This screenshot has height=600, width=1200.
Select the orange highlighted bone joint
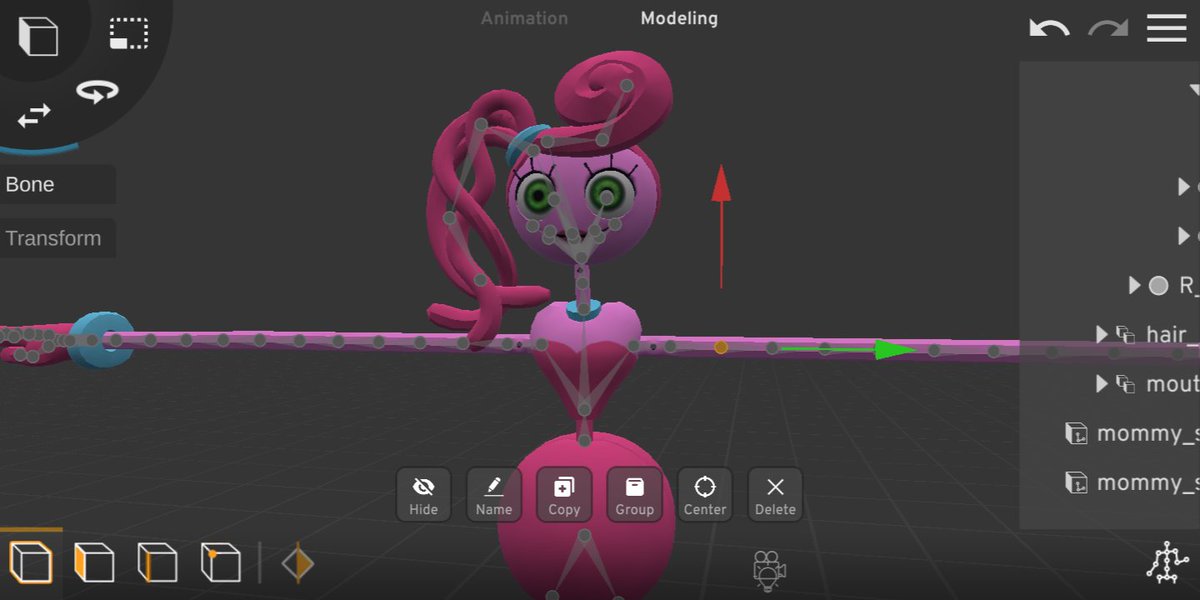721,348
